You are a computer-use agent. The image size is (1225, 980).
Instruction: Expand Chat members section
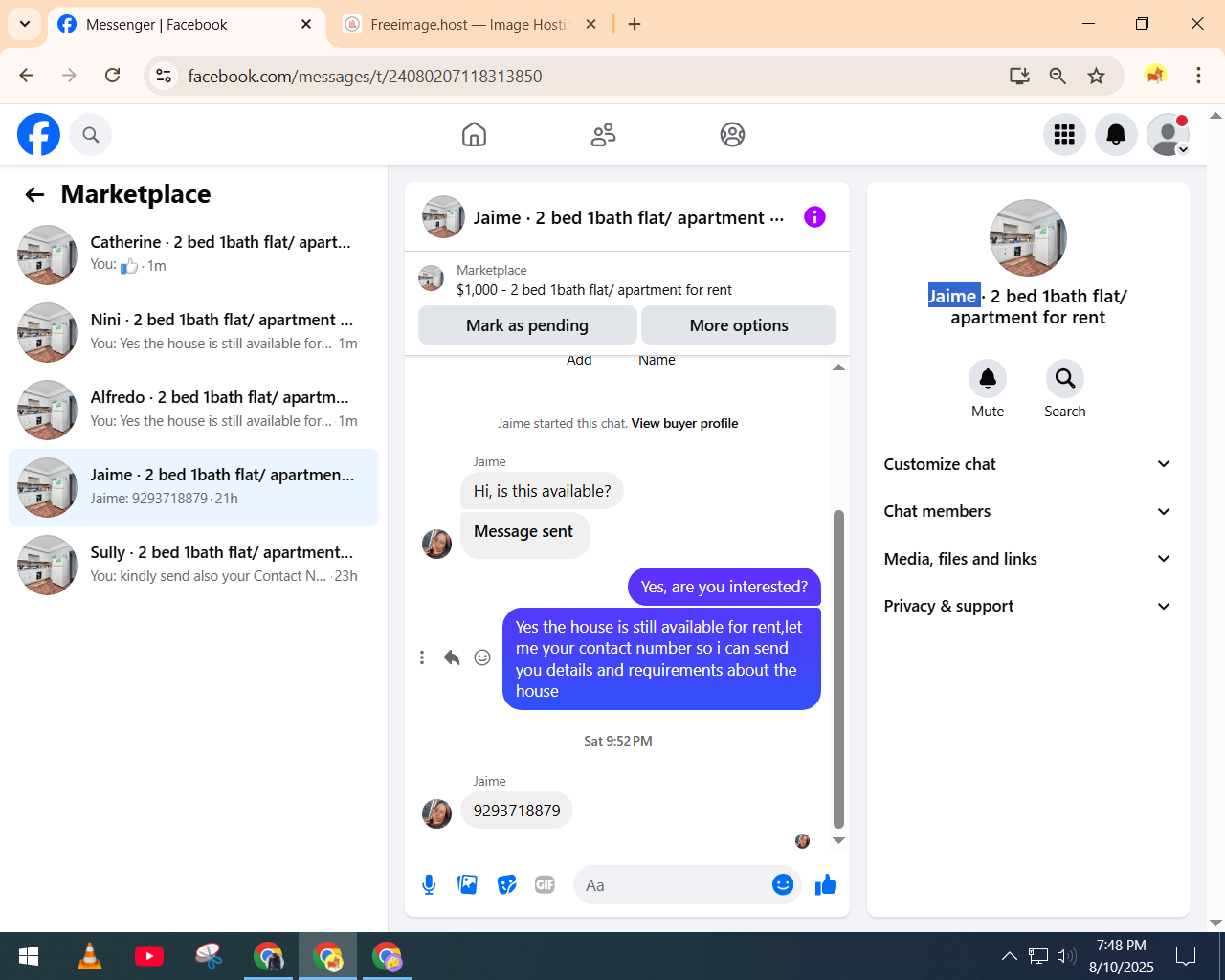point(1027,511)
